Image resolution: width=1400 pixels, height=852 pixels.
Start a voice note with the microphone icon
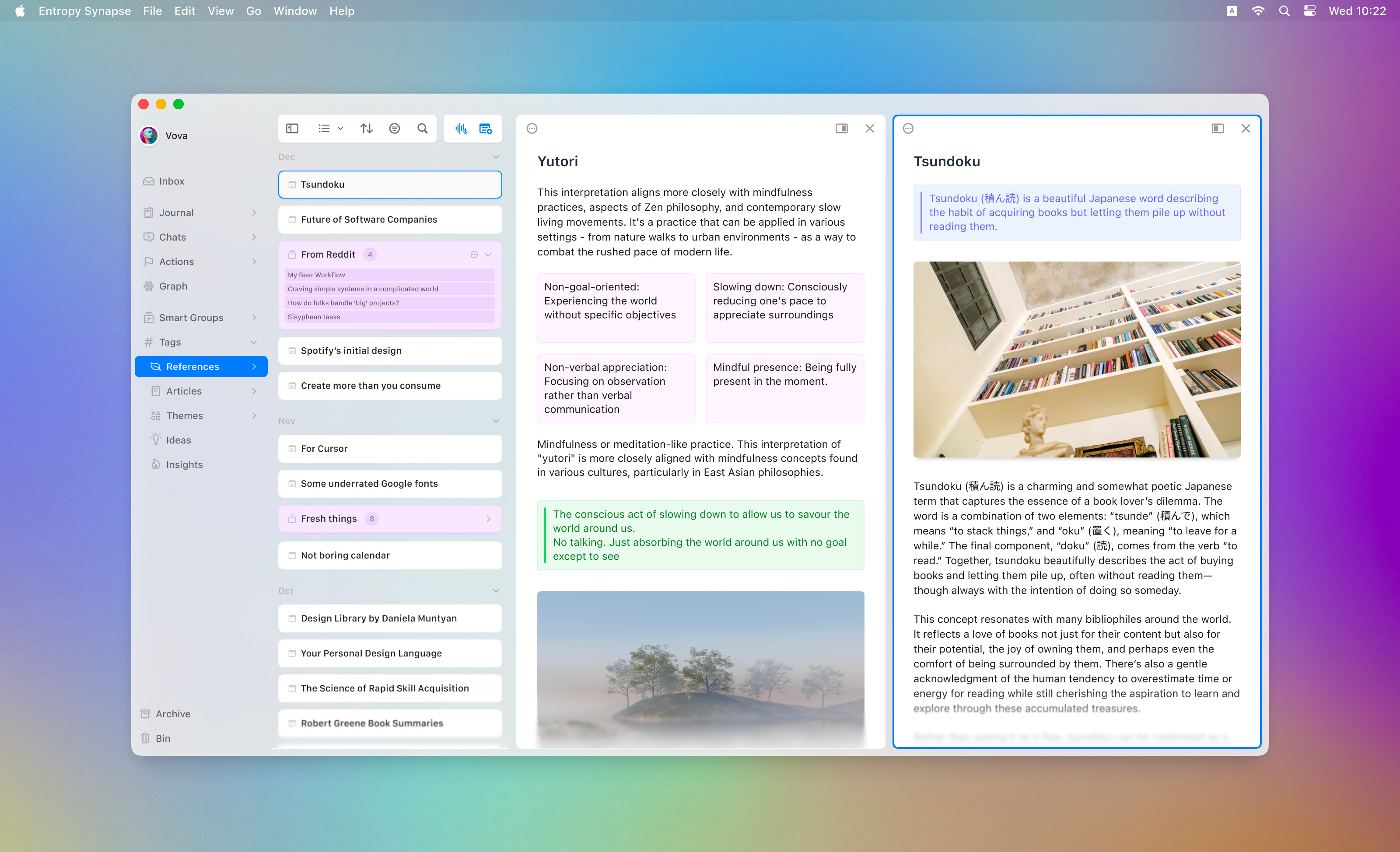point(462,128)
